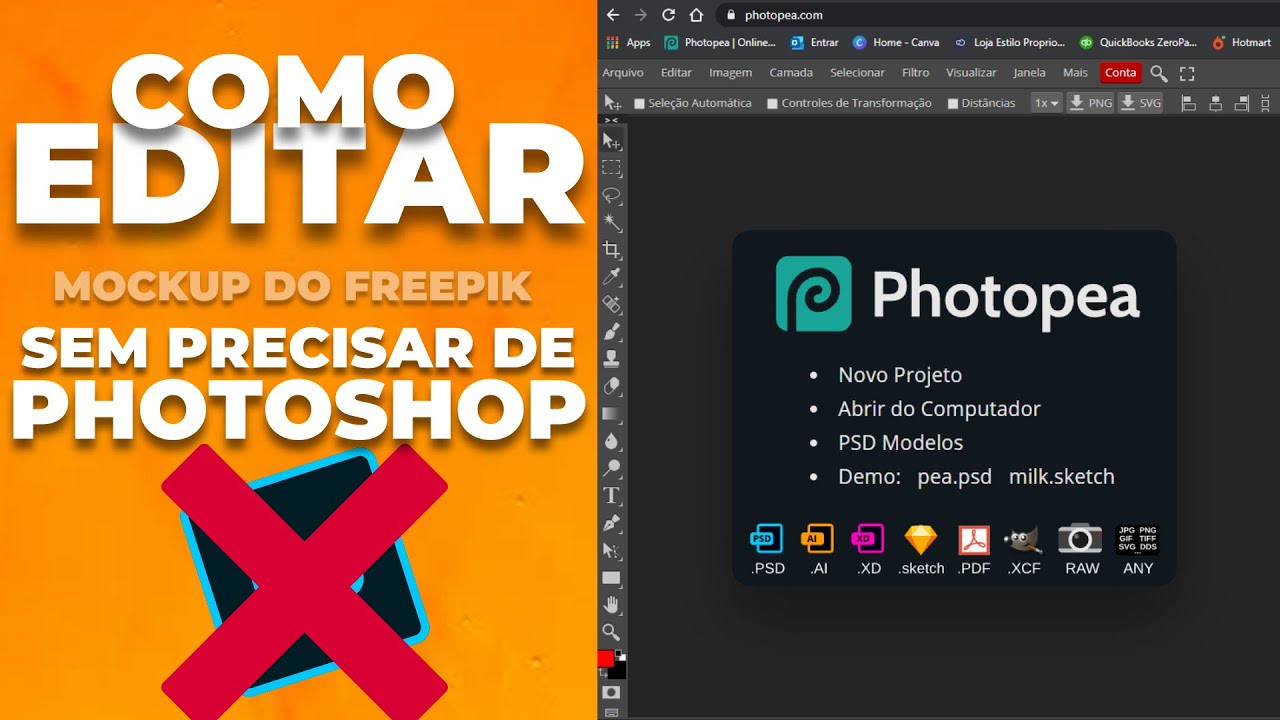Open the Filtro menu
Image resolution: width=1280 pixels, height=720 pixels.
click(916, 73)
